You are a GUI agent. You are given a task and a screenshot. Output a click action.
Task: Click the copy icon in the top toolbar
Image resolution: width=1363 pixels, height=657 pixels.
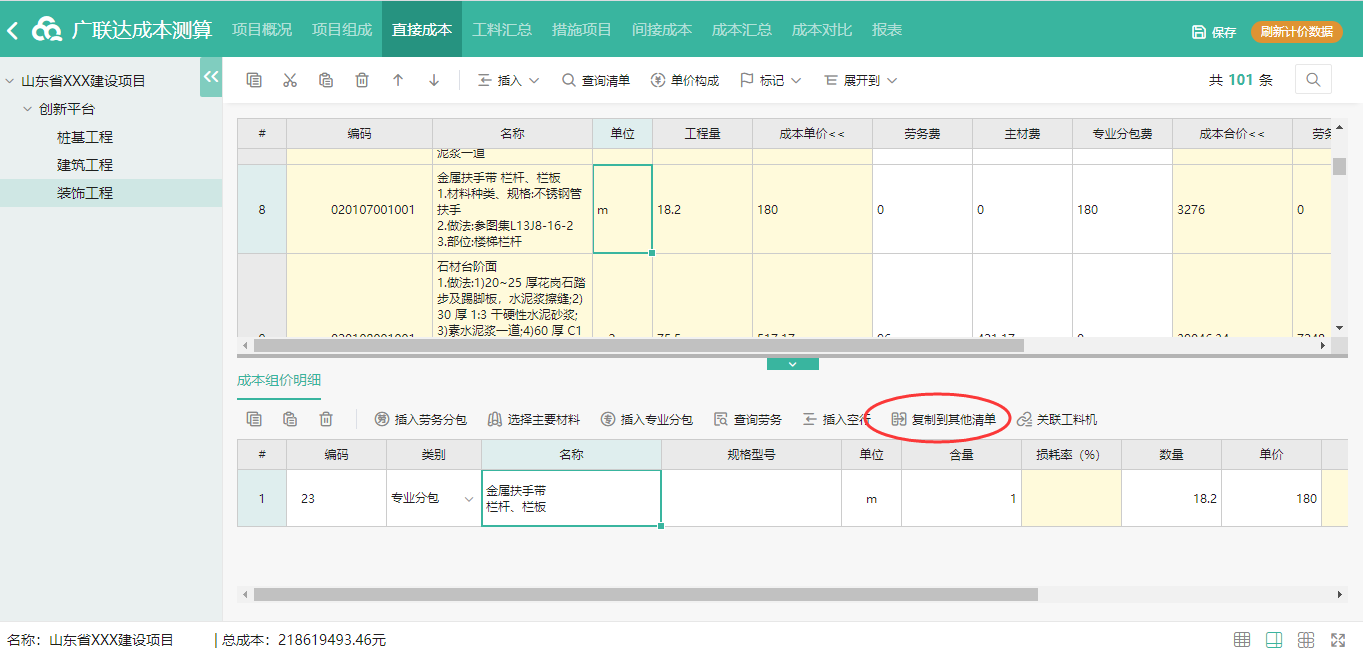(x=254, y=80)
